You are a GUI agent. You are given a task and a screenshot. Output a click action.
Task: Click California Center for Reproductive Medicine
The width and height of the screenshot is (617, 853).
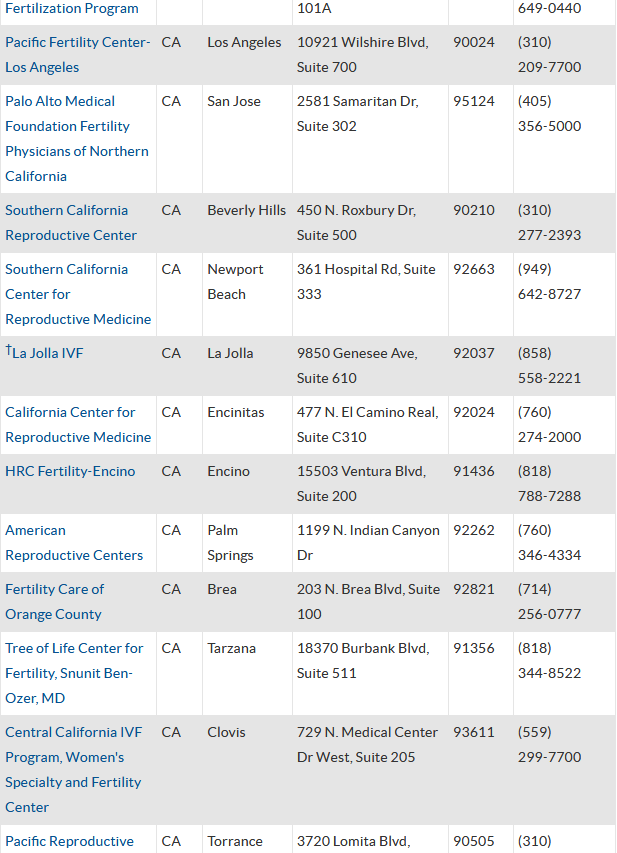coord(70,412)
